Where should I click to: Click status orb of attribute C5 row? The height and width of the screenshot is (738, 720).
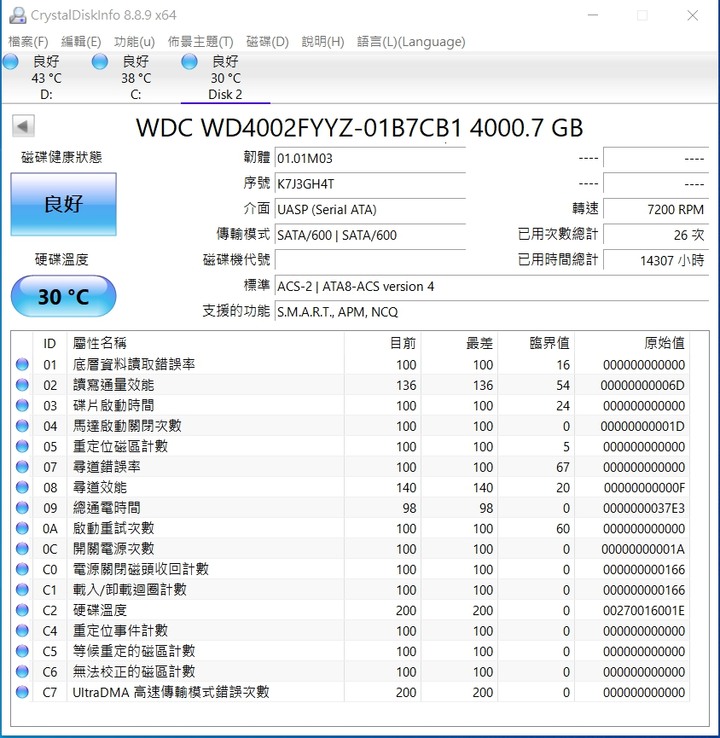[x=22, y=651]
